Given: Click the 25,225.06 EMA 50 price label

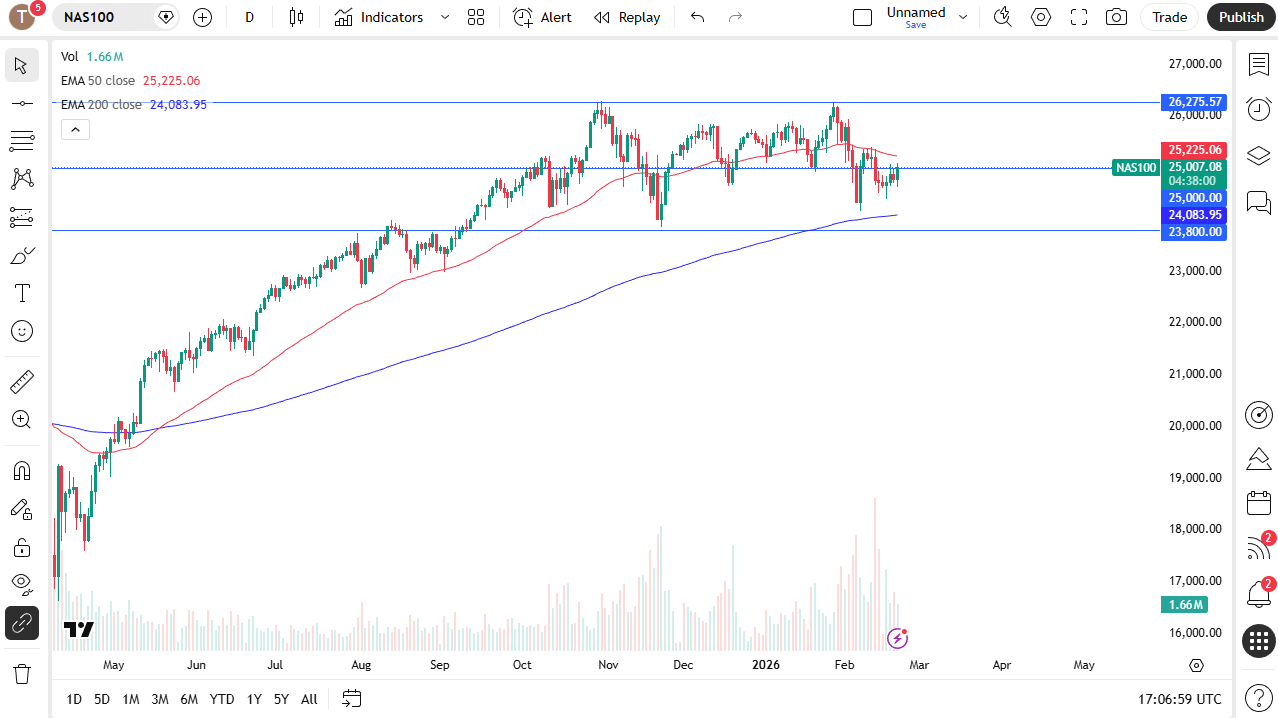Looking at the screenshot, I should click(1193, 150).
